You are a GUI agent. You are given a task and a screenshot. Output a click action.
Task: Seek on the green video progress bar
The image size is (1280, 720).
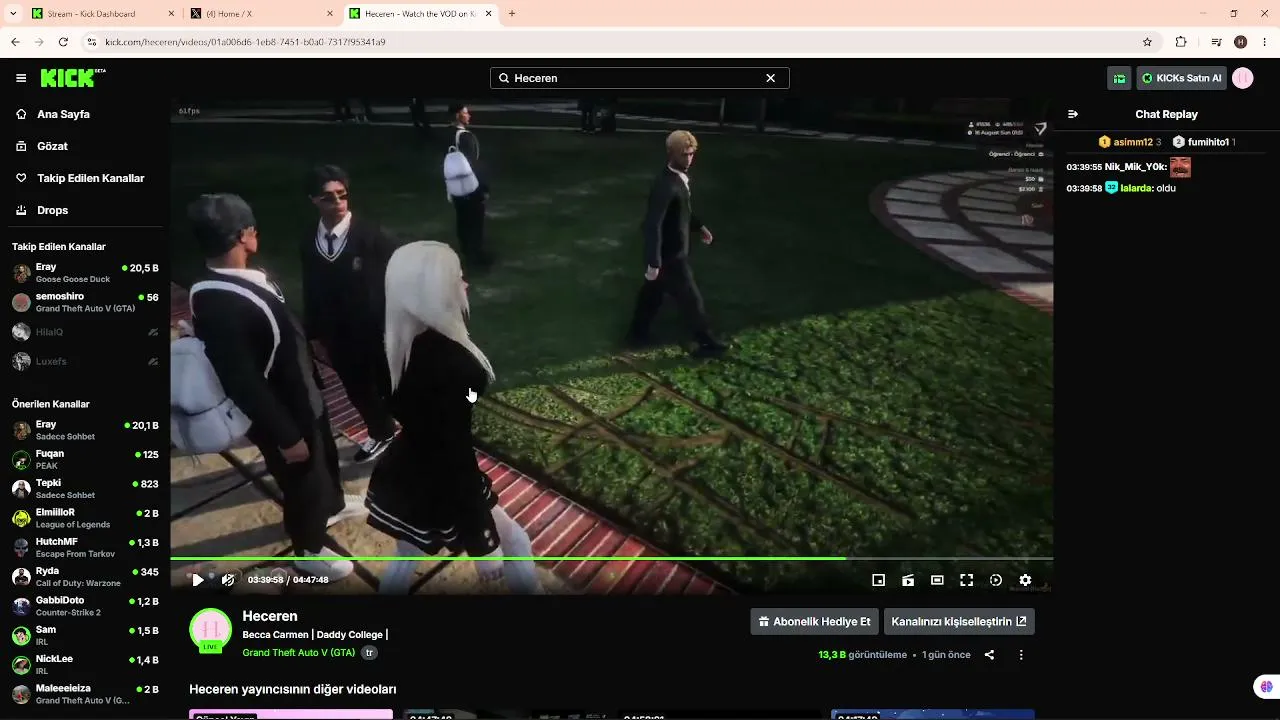pyautogui.click(x=611, y=558)
